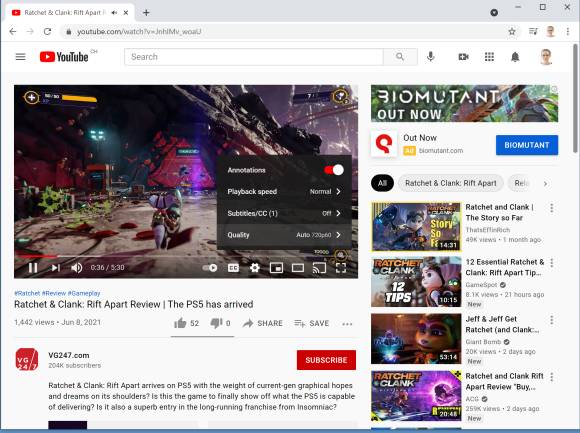This screenshot has height=433, width=580.
Task: Select the All filter chip
Action: coord(382,183)
